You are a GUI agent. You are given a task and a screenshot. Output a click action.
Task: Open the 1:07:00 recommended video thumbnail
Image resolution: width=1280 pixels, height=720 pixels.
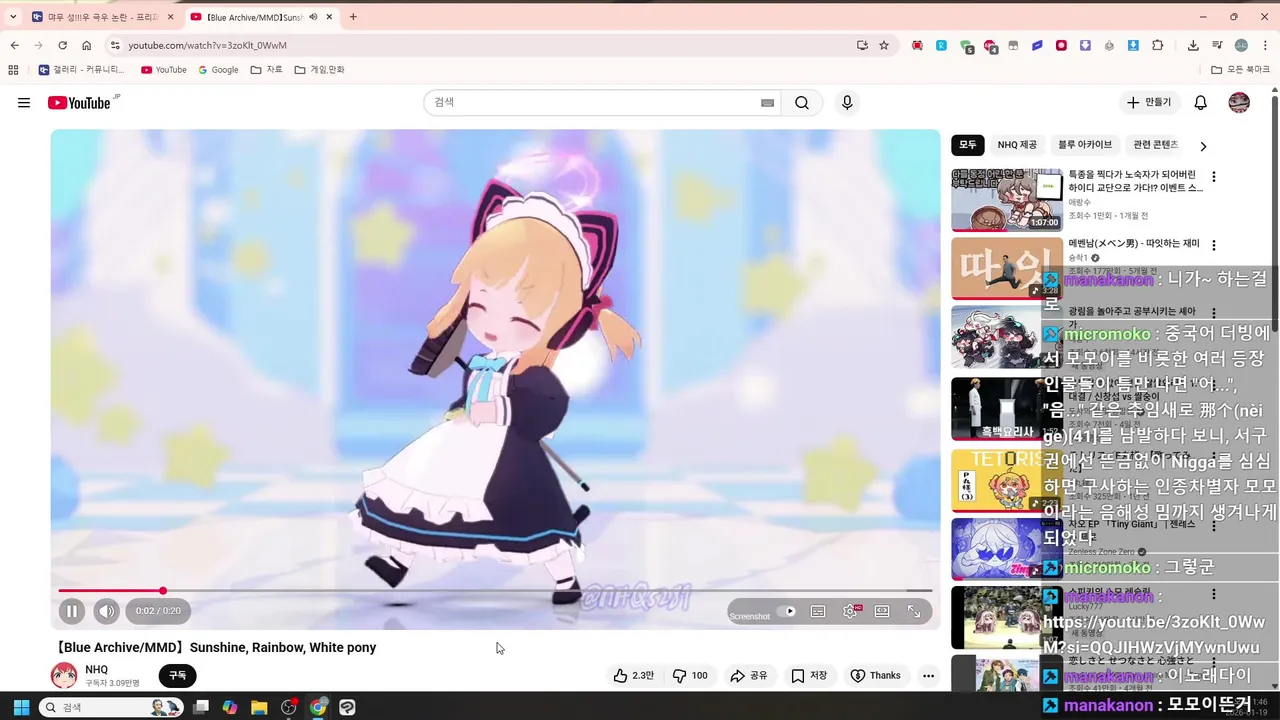[x=1007, y=200]
